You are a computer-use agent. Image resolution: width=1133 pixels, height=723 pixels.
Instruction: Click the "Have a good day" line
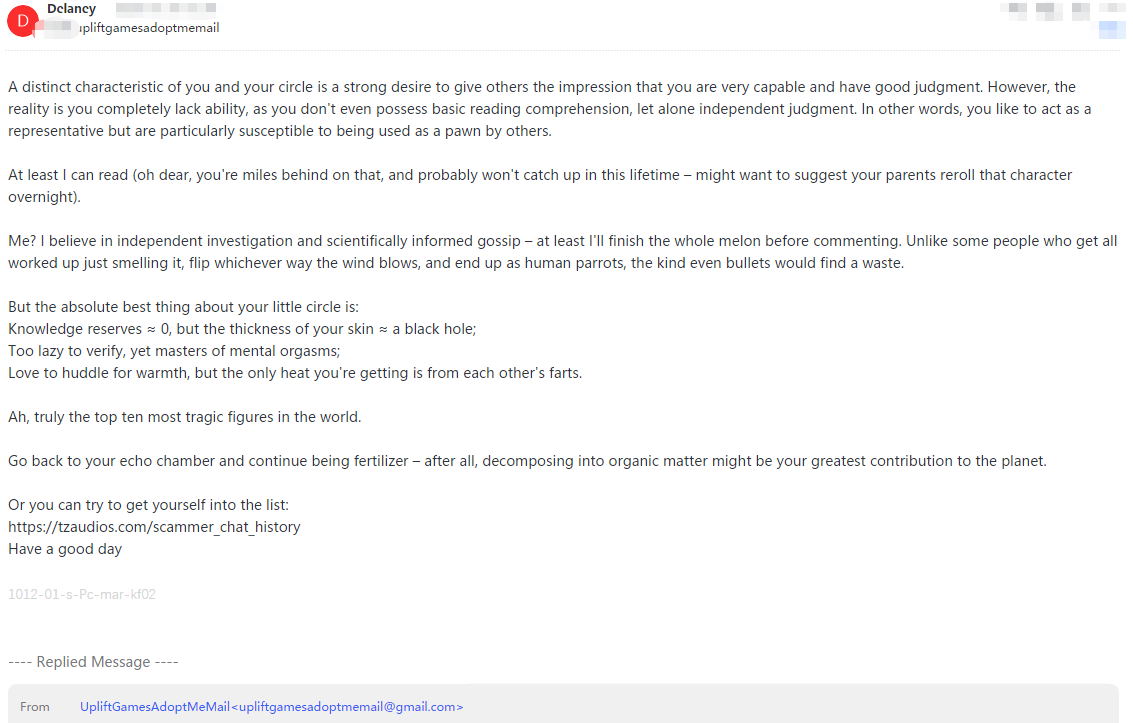point(65,549)
